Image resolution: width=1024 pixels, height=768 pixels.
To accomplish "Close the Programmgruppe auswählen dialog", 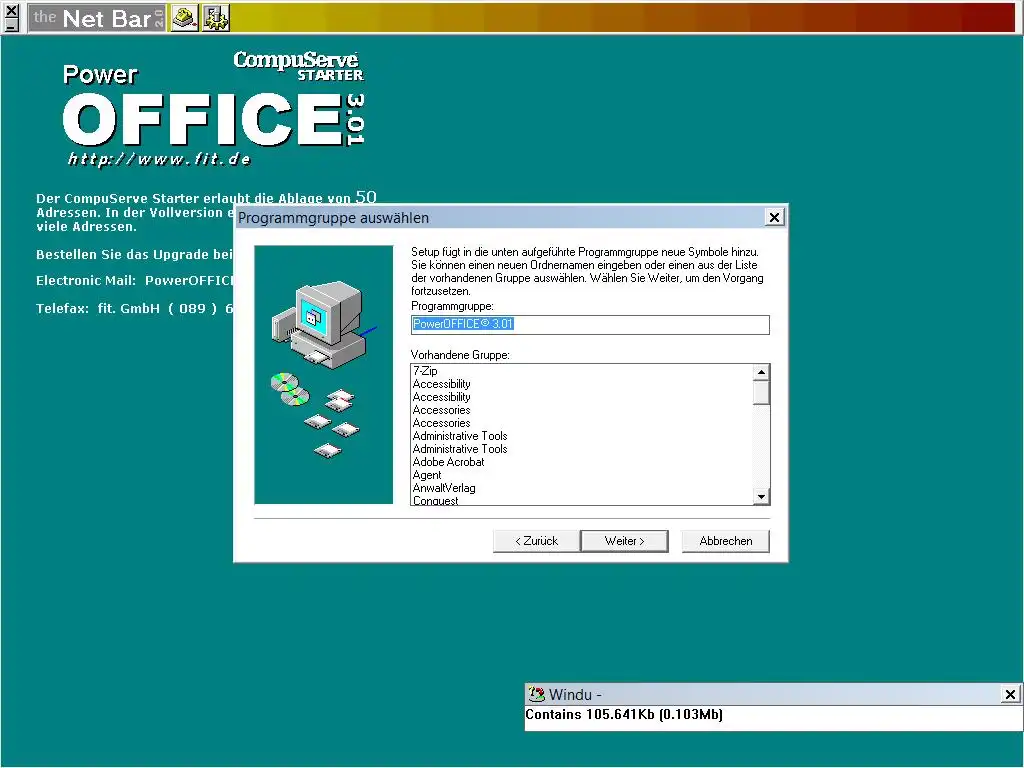I will pos(774,217).
